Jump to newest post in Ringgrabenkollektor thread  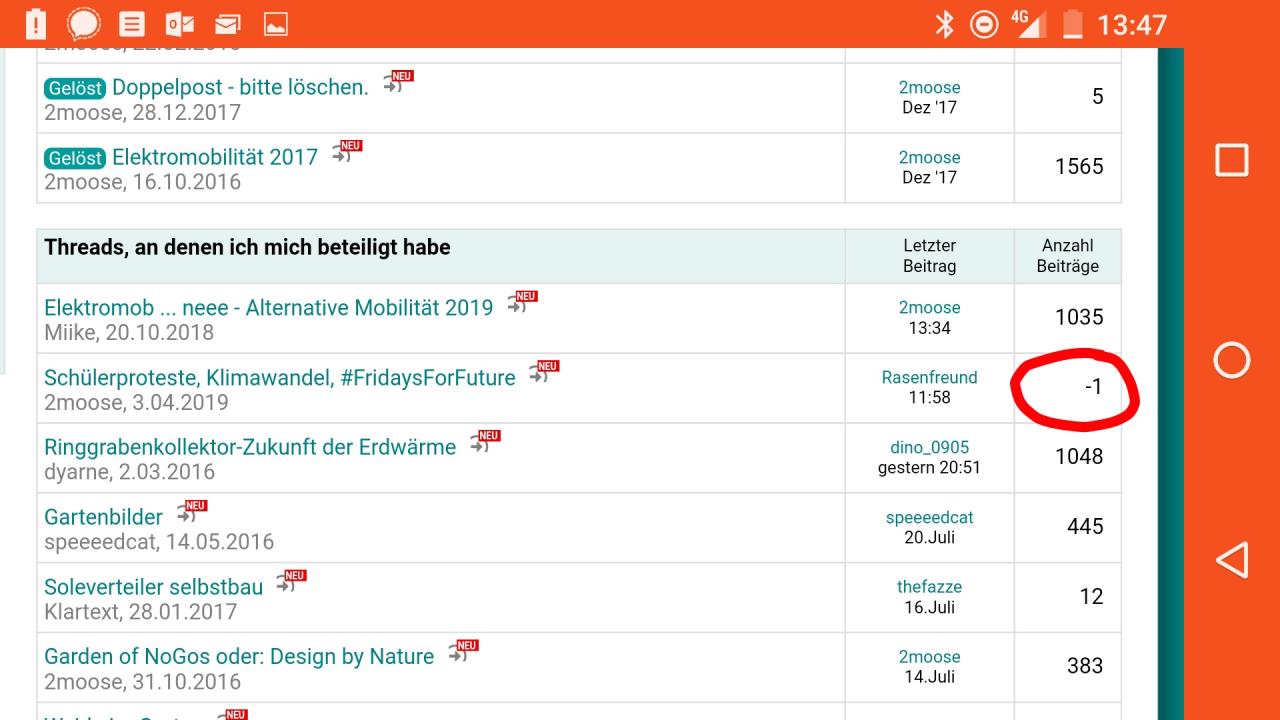click(x=485, y=443)
